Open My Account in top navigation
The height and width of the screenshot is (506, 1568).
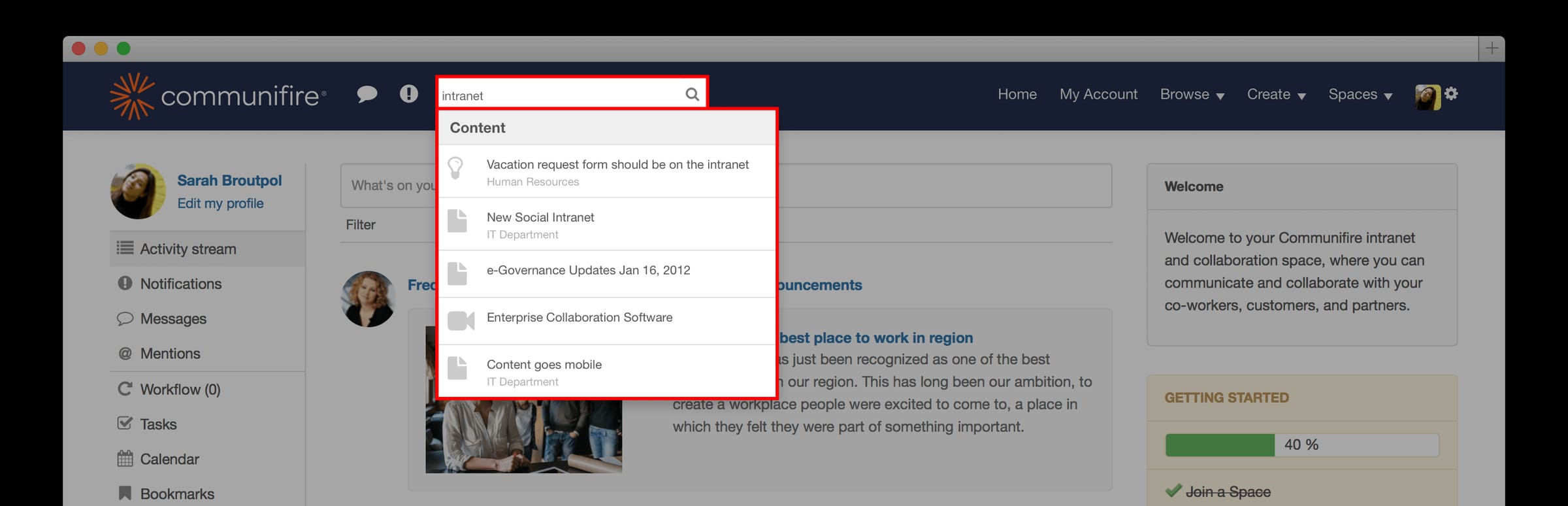point(1098,94)
